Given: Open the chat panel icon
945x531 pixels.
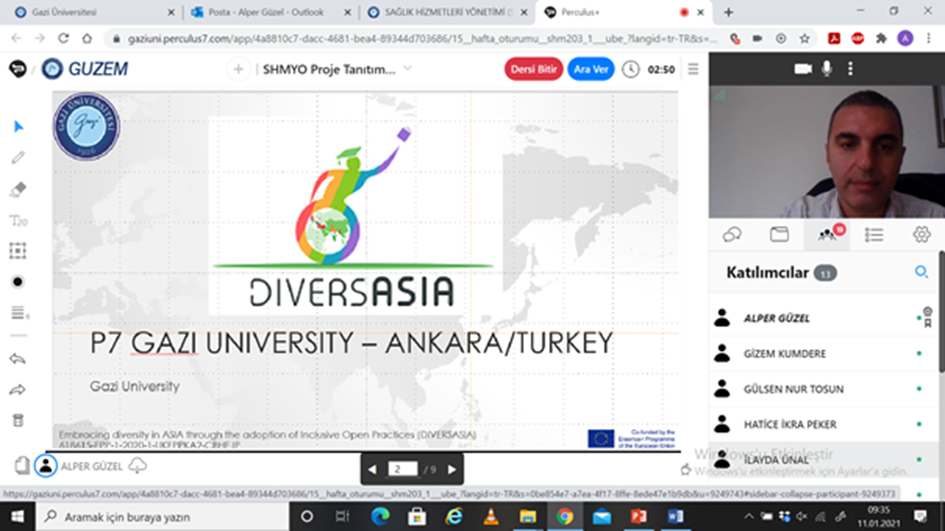Looking at the screenshot, I should [732, 235].
